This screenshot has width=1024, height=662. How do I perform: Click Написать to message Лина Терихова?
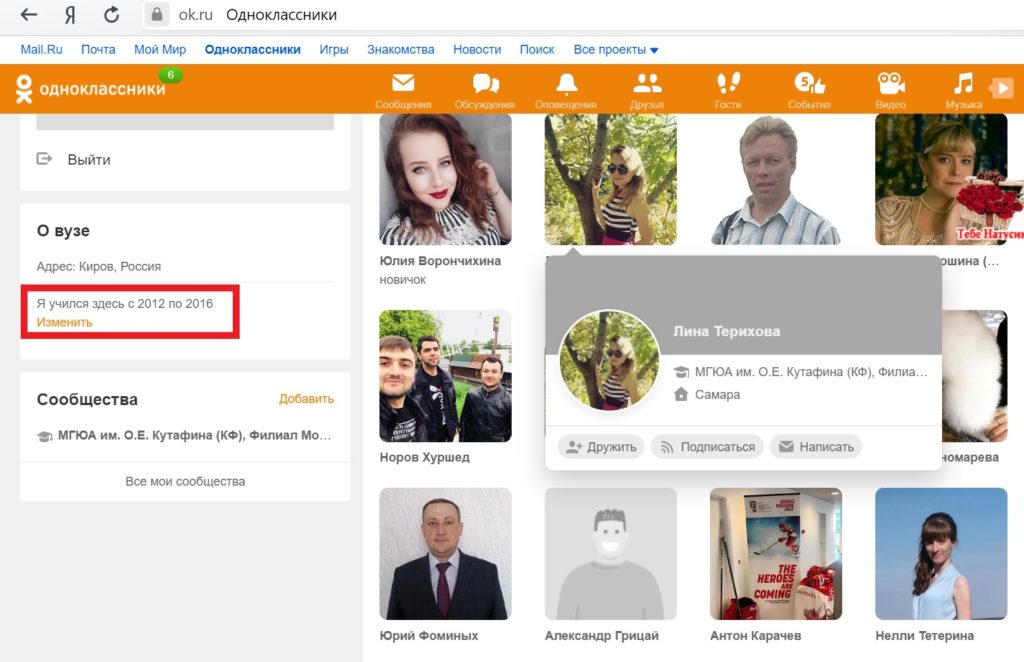tap(816, 447)
